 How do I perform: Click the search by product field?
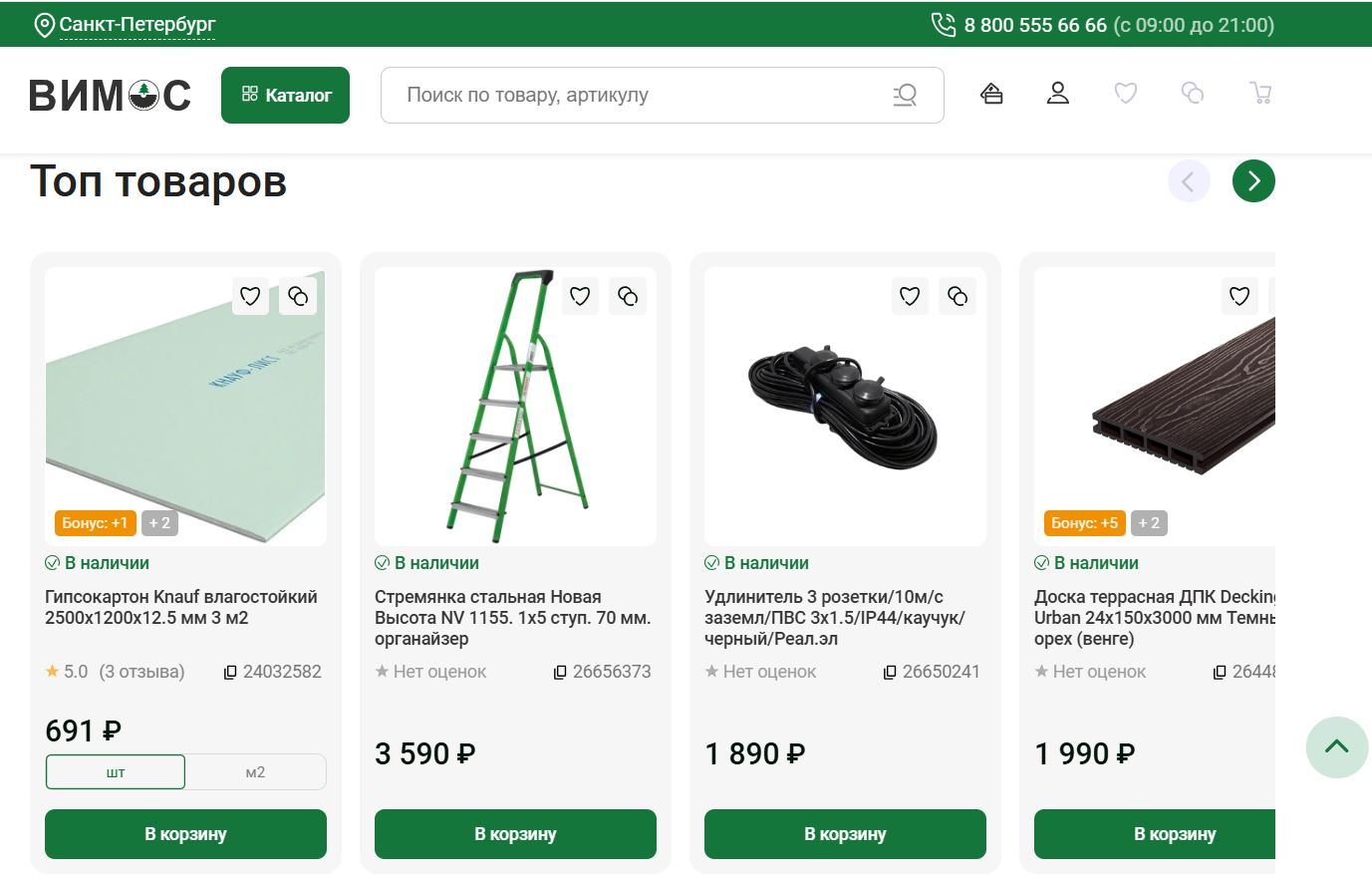coord(638,96)
